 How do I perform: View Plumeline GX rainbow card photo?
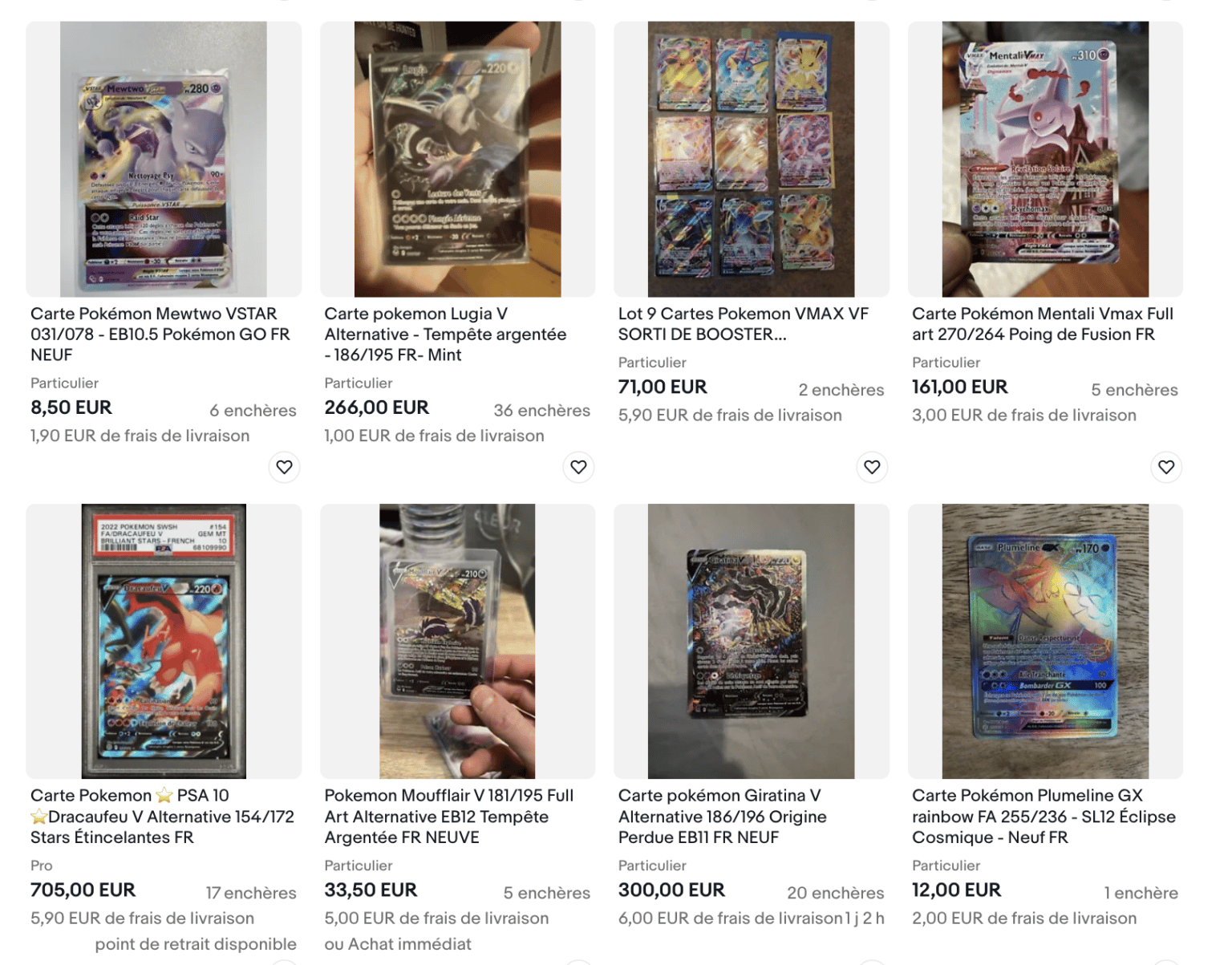pos(1045,641)
